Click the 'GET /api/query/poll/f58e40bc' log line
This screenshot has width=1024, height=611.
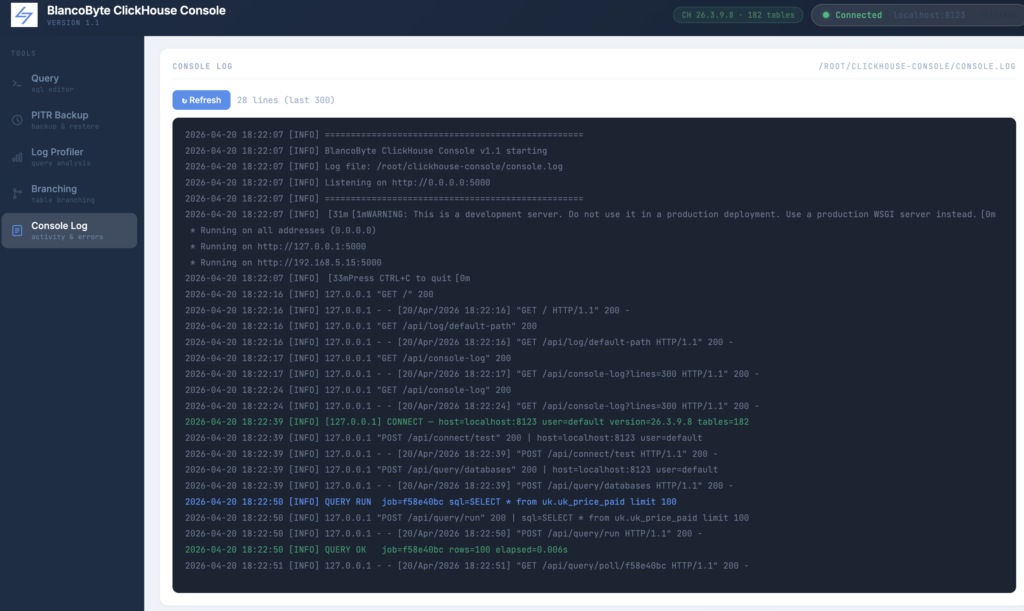pyautogui.click(x=467, y=565)
